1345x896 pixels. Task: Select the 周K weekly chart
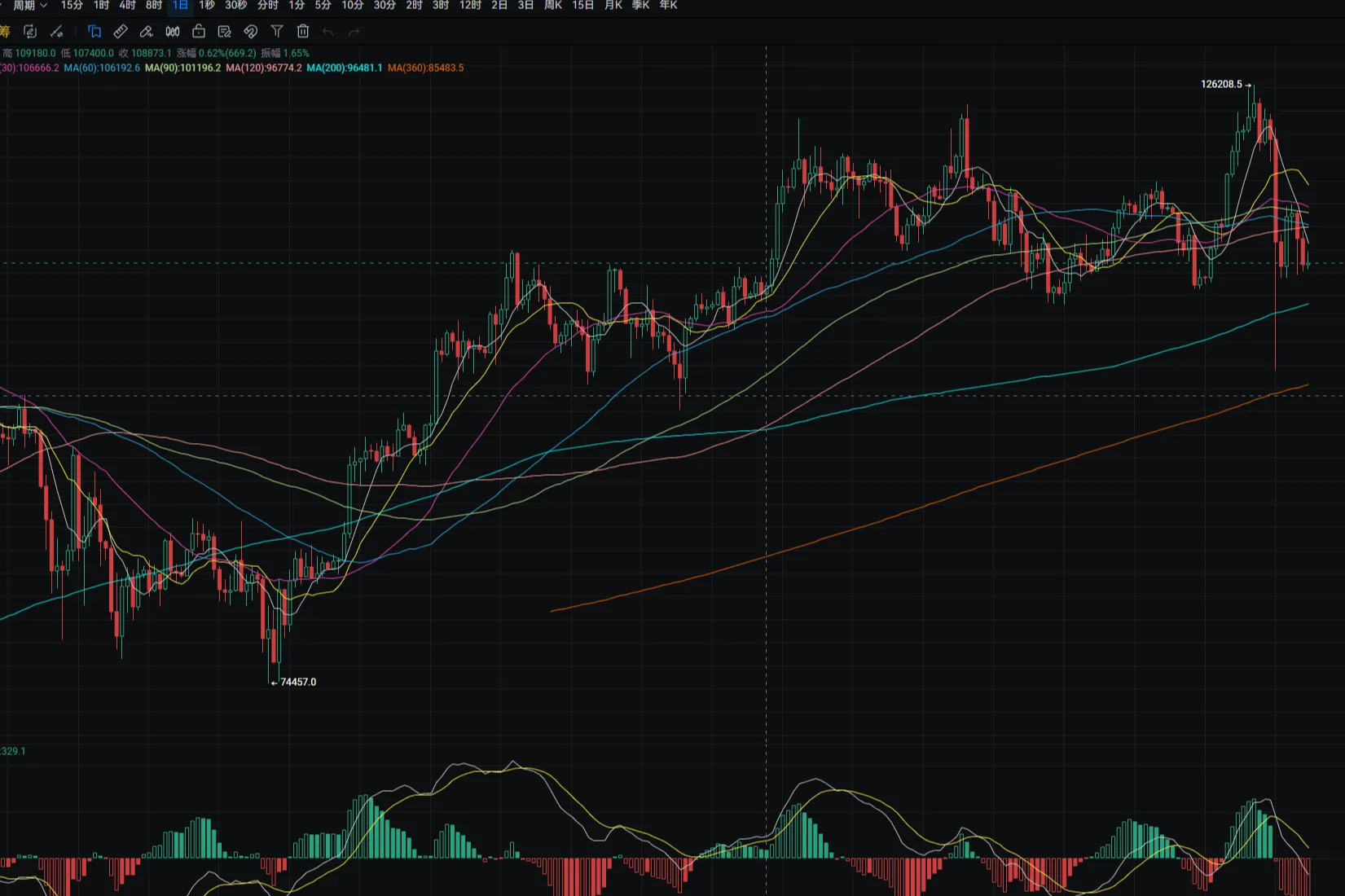click(553, 6)
